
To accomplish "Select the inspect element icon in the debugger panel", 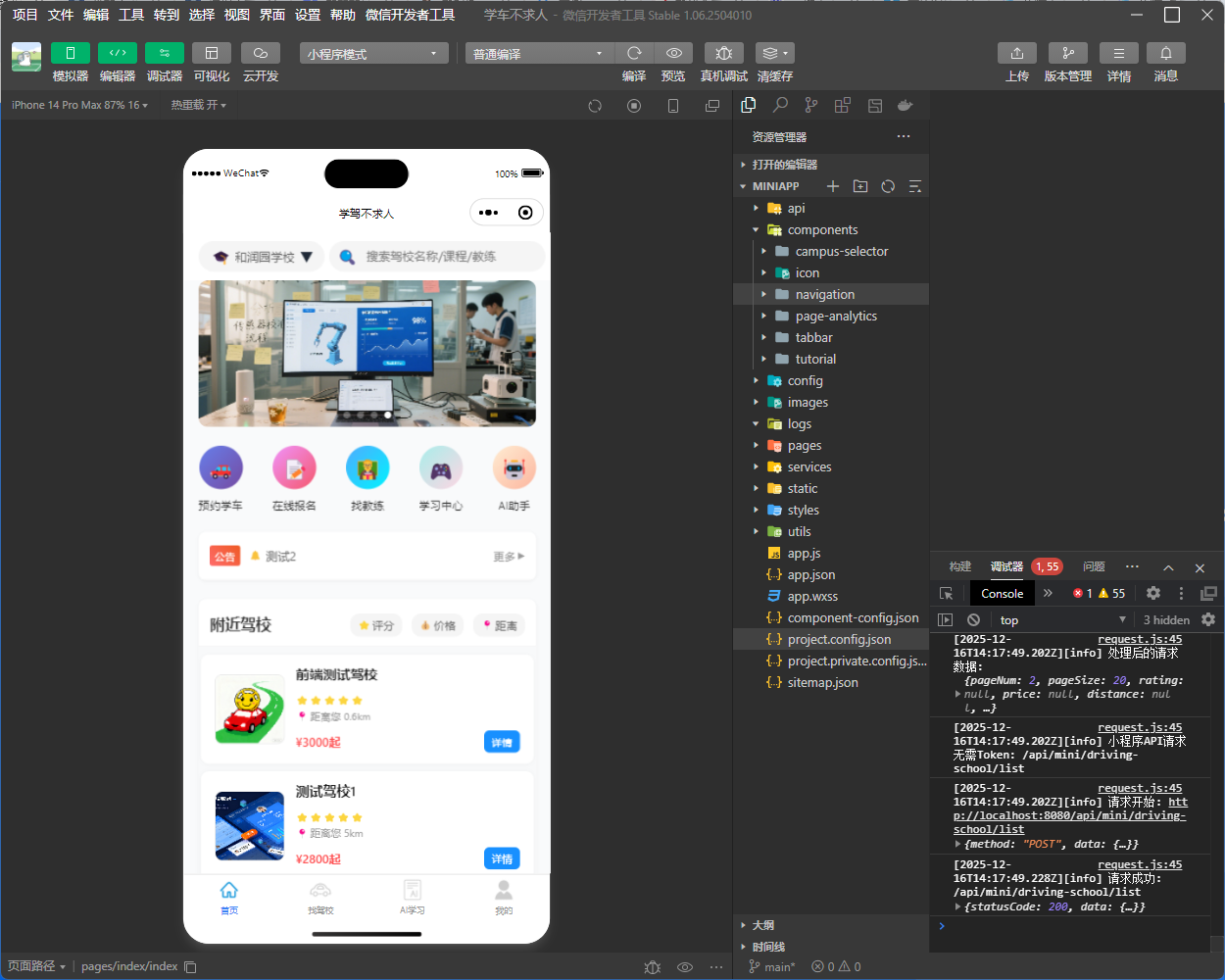I will 945,593.
